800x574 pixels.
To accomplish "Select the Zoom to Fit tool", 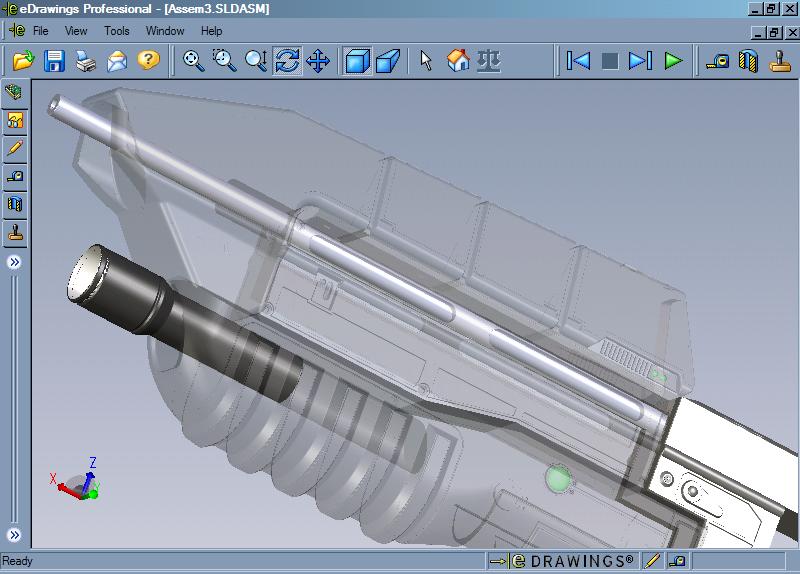I will point(194,61).
